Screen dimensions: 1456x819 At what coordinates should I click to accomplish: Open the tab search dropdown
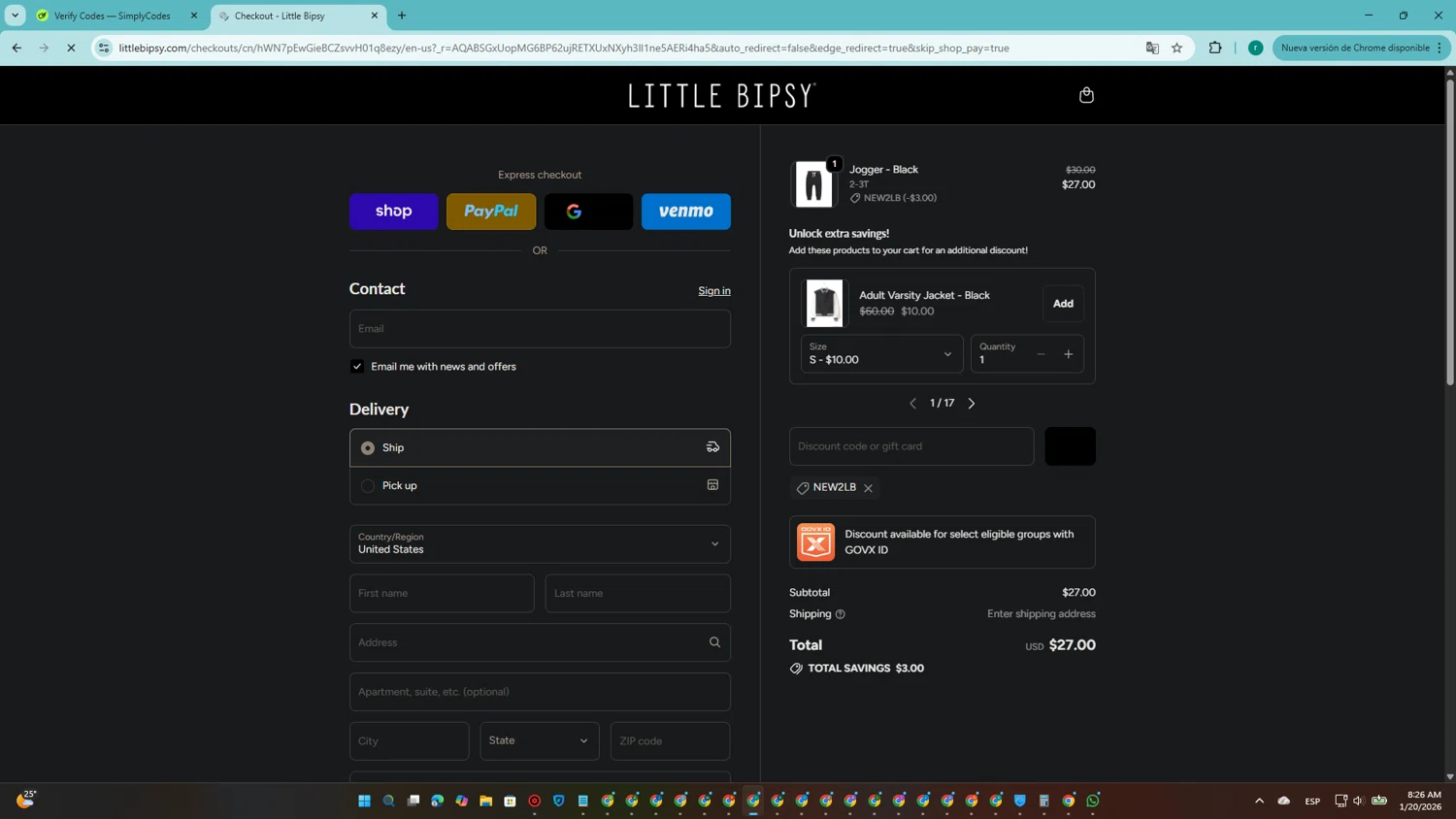(x=16, y=16)
